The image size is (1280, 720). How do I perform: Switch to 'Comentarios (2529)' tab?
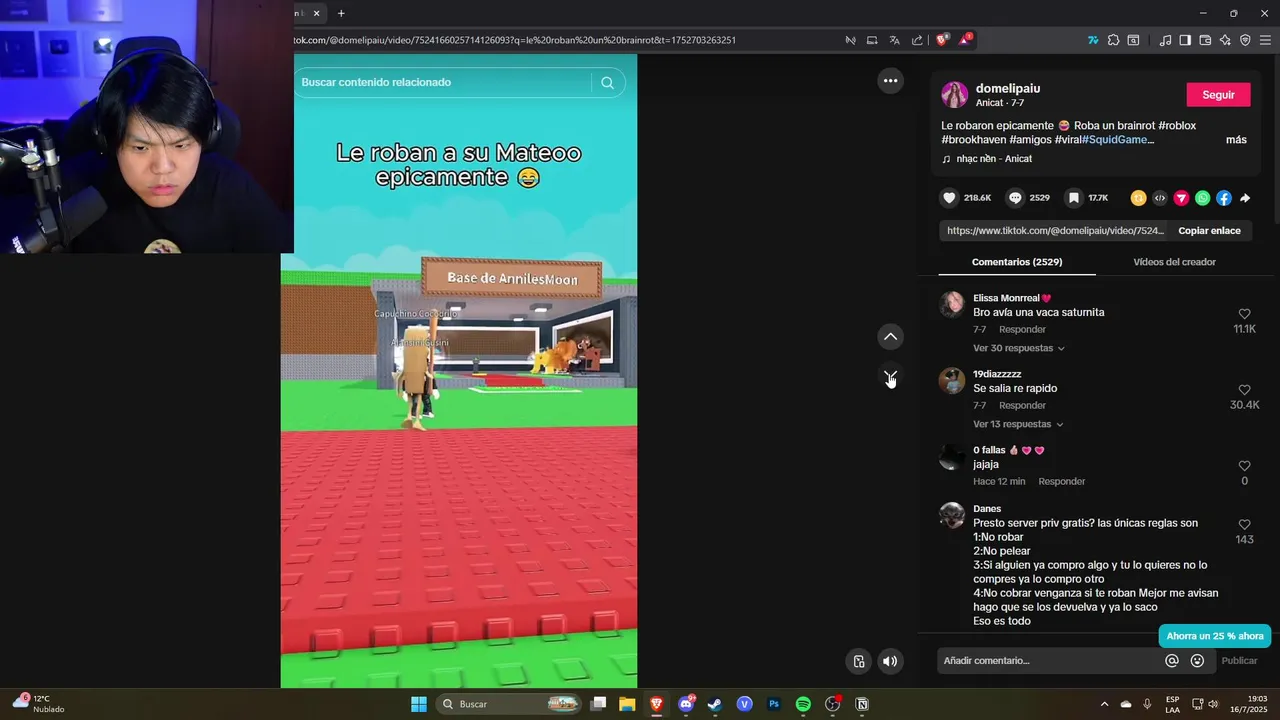pyautogui.click(x=1017, y=262)
